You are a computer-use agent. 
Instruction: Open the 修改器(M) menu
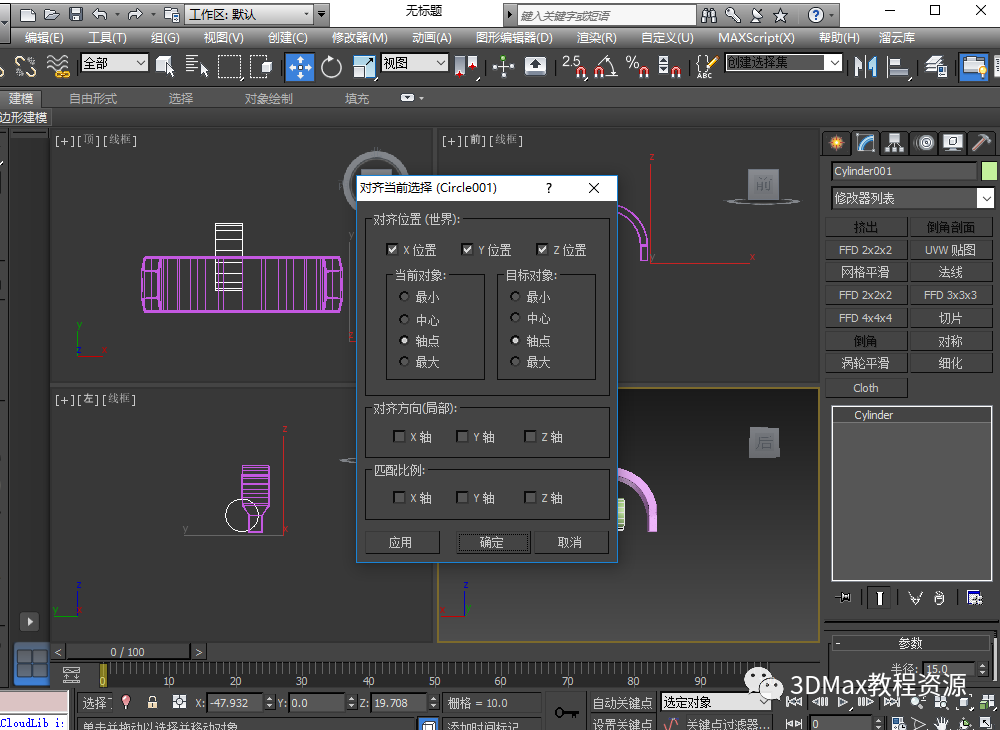[x=359, y=37]
